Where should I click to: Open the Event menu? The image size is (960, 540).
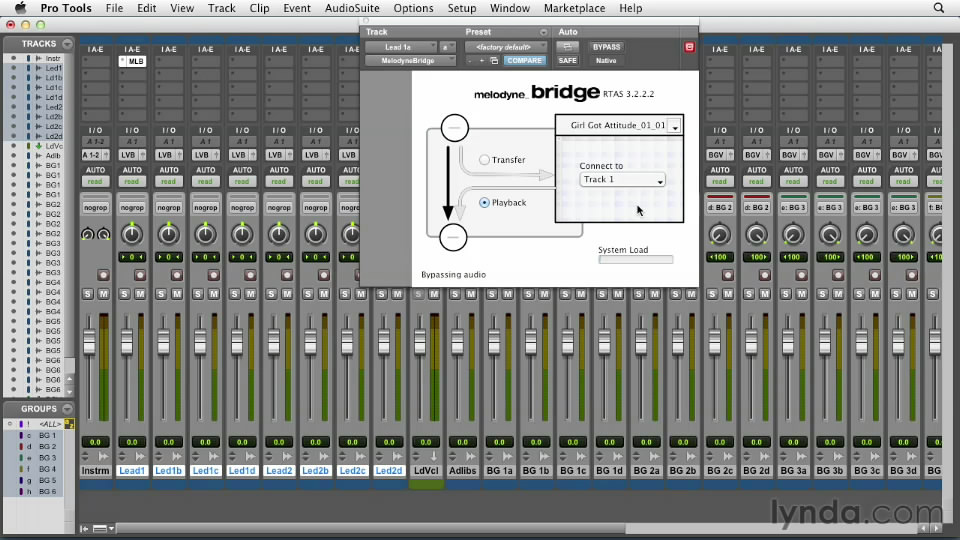coord(297,8)
